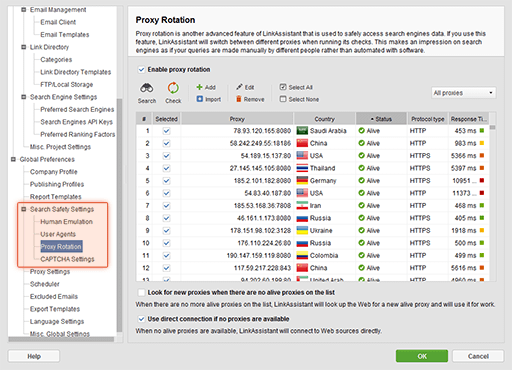Viewport: 512px width, 370px height.
Task: Collapse the Link Directory tree node
Action: 24,47
